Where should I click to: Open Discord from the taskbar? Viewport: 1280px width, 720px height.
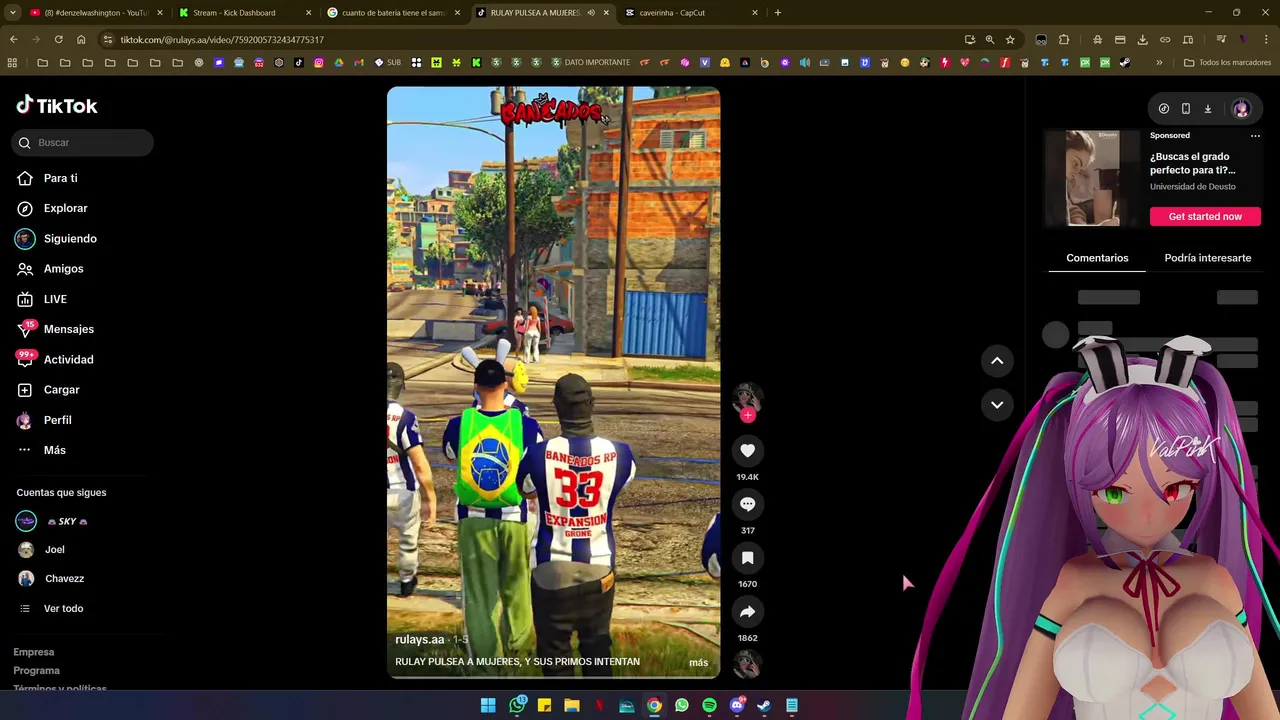click(737, 706)
